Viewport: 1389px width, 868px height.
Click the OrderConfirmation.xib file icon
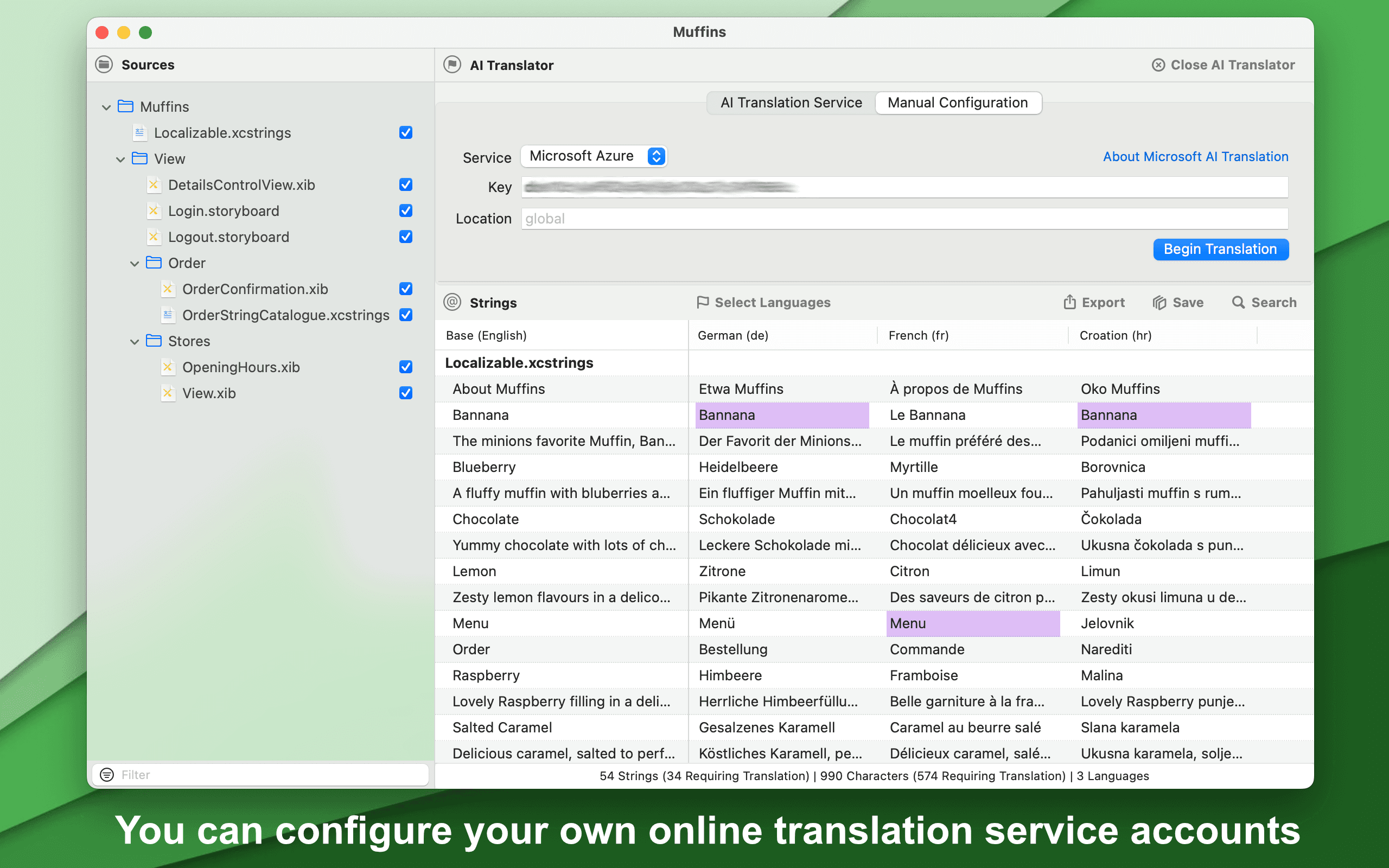[x=168, y=289]
